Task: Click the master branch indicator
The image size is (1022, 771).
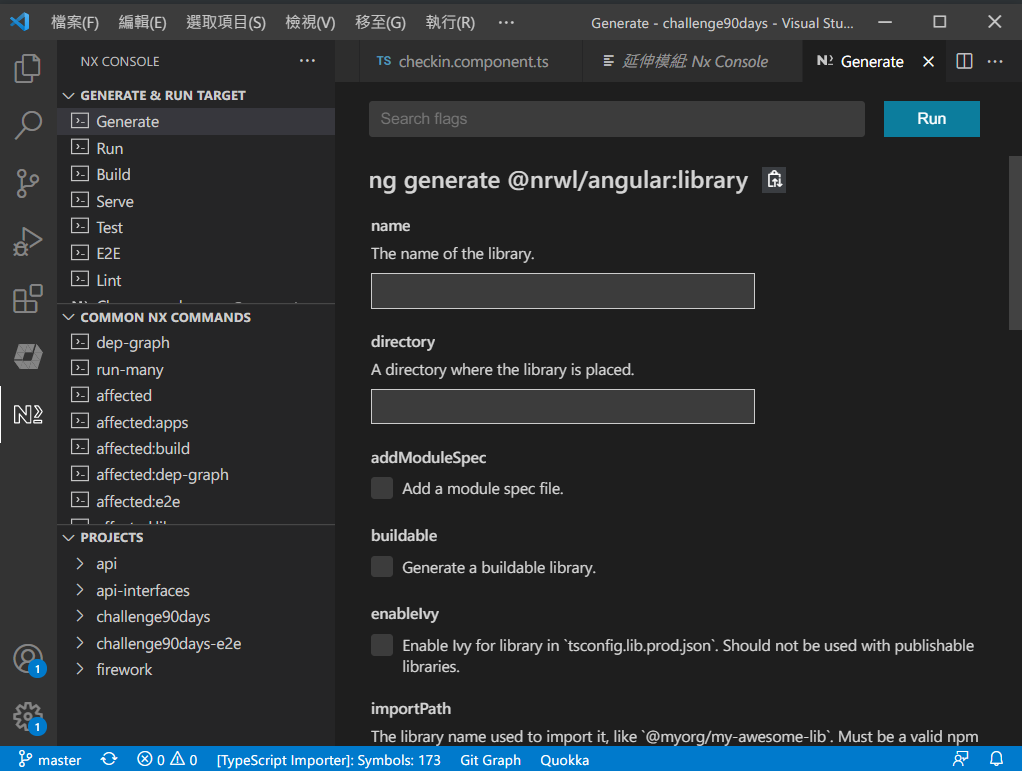Action: pos(50,759)
